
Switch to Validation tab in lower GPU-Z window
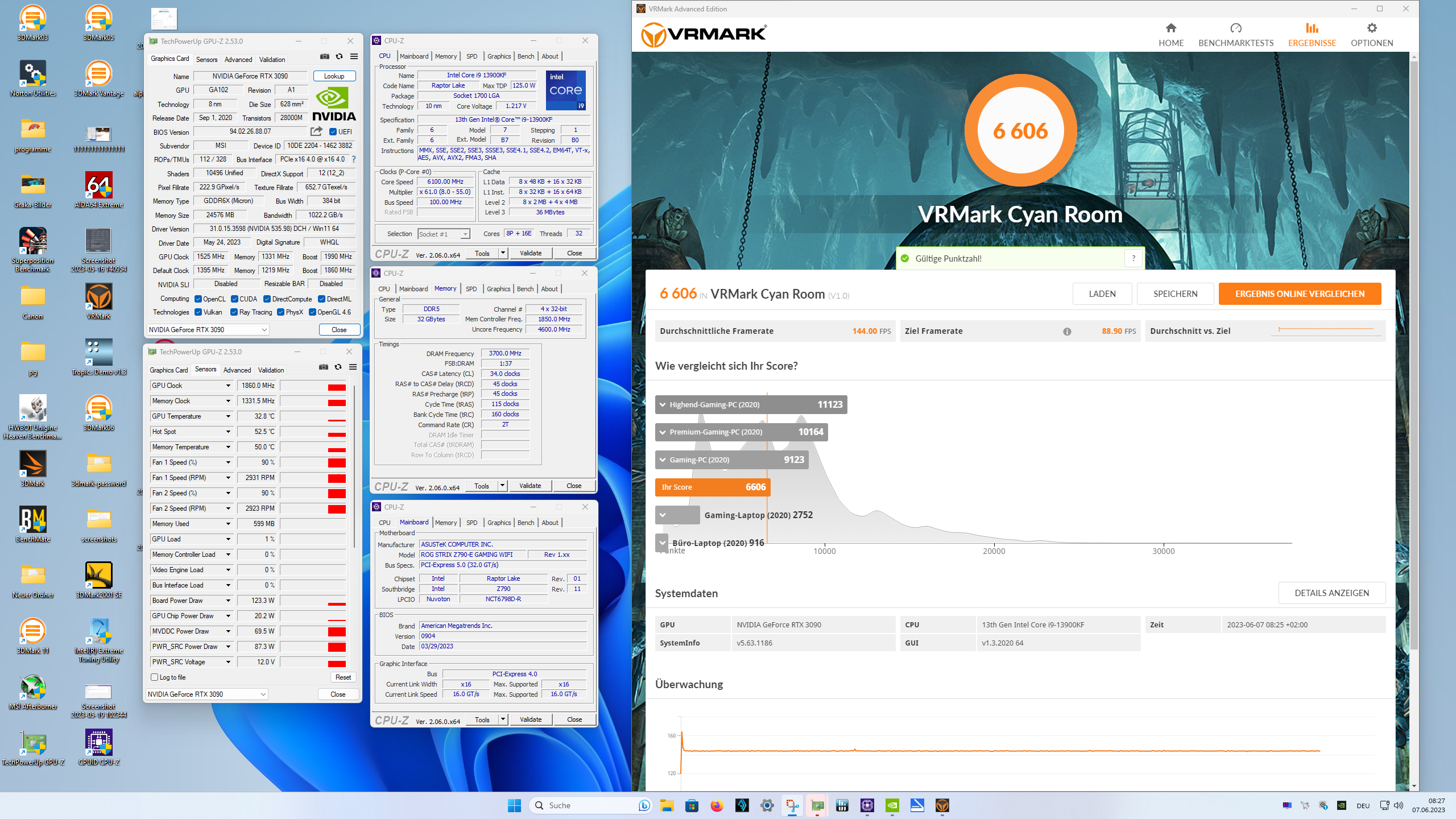271,370
